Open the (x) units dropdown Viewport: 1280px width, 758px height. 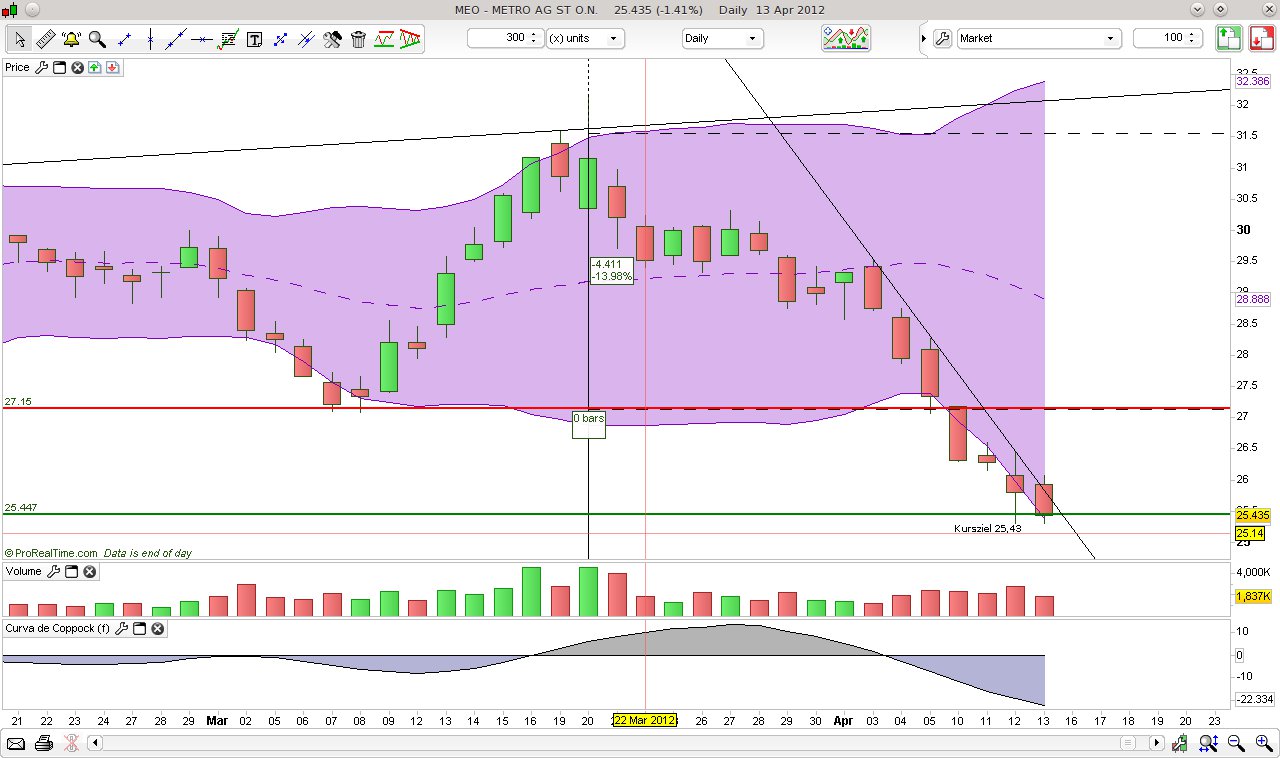click(585, 37)
